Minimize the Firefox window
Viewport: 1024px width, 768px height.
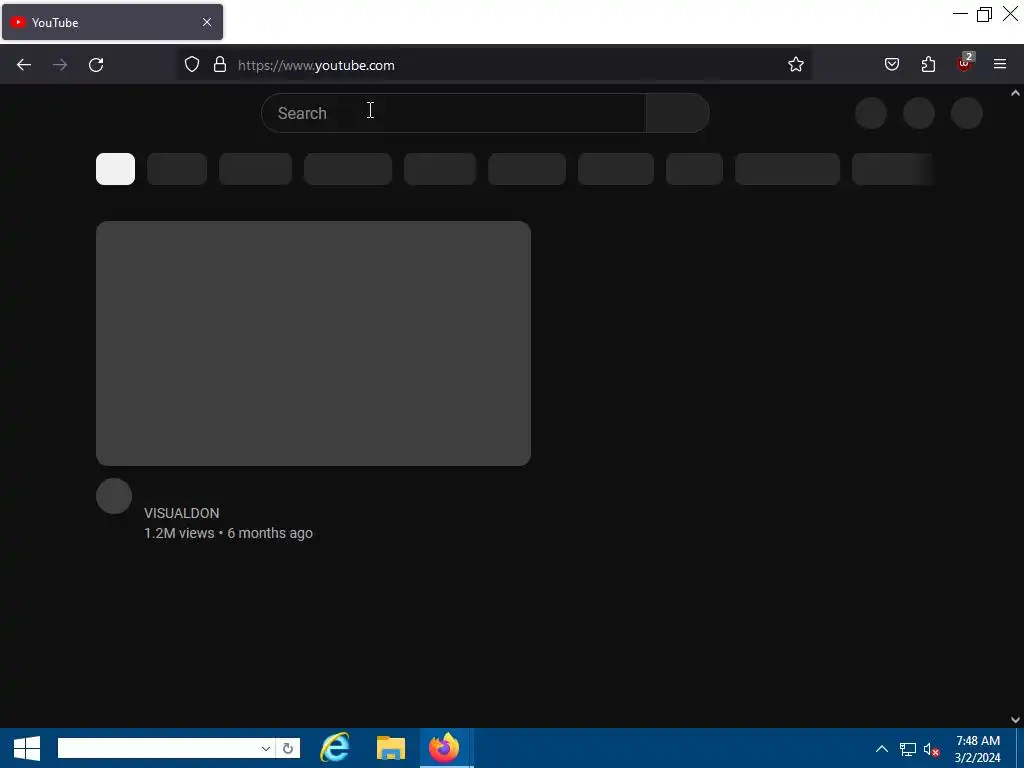click(960, 14)
